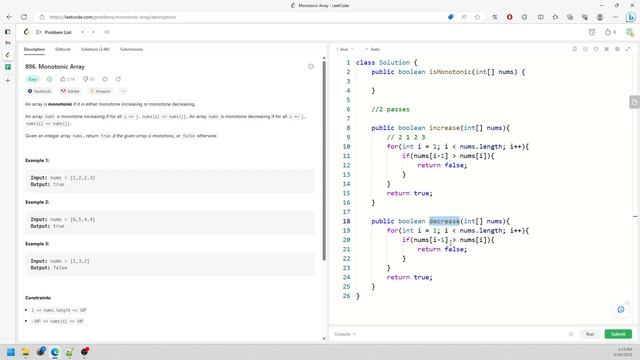640x360 pixels.
Task: Go to next problem arrow
Action: pos(93,32)
